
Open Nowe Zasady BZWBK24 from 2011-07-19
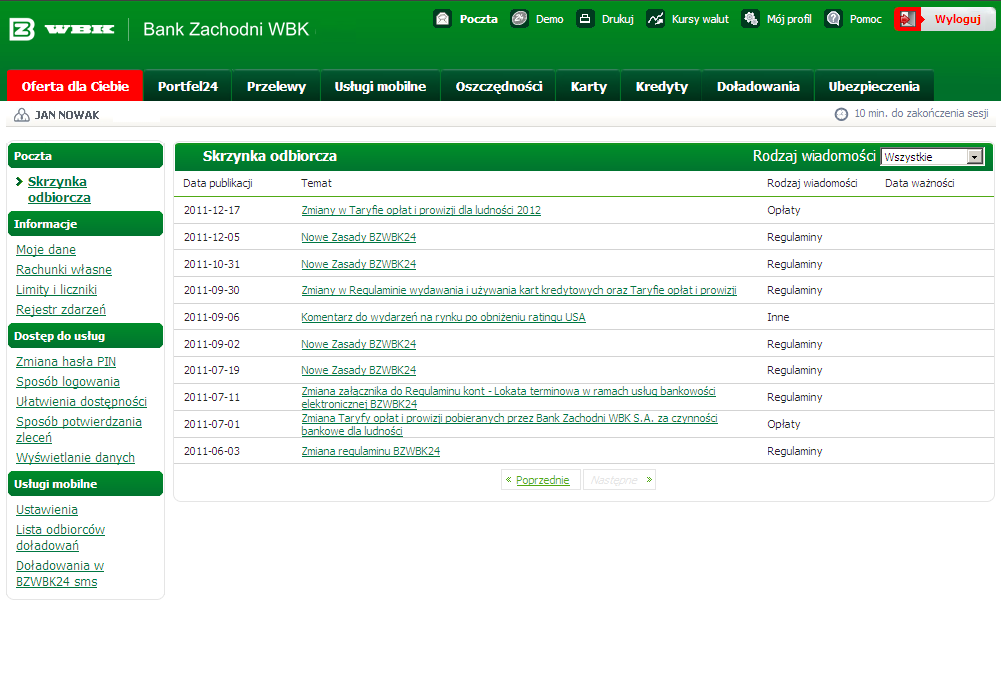click(x=358, y=370)
